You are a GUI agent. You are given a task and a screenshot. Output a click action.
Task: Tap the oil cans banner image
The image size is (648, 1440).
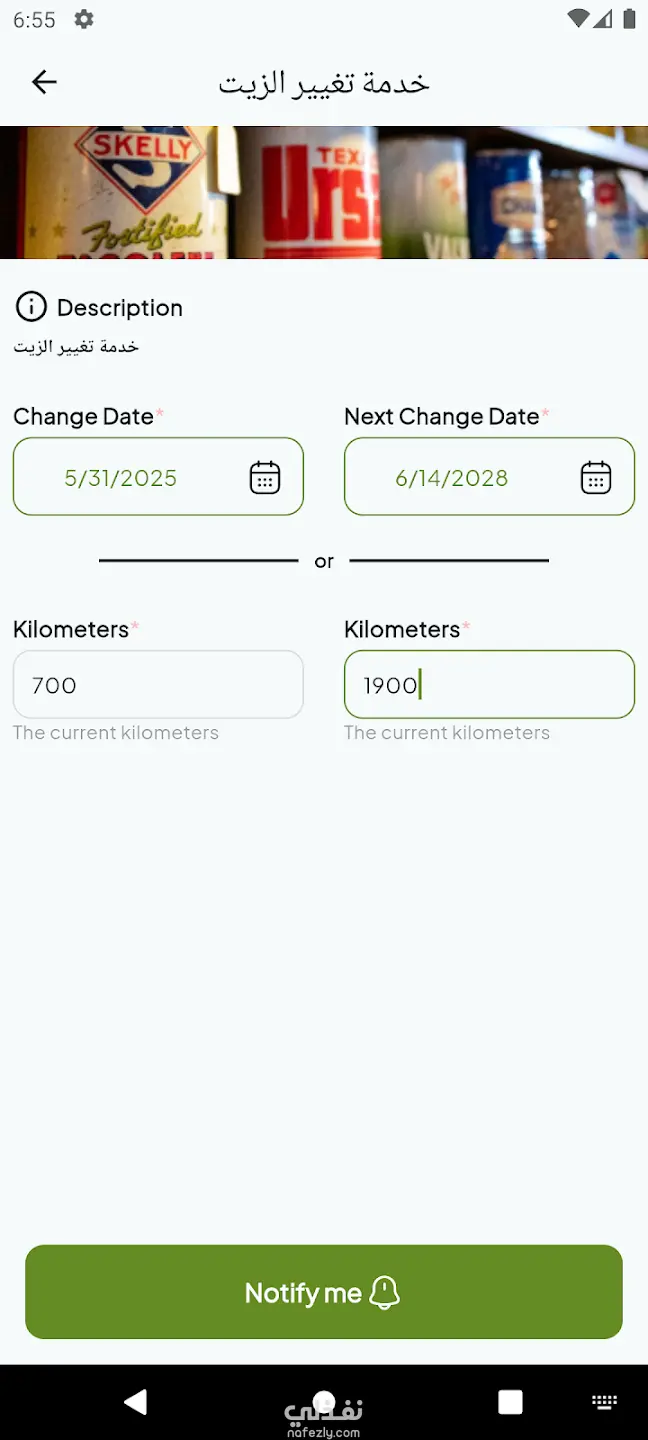[x=324, y=192]
